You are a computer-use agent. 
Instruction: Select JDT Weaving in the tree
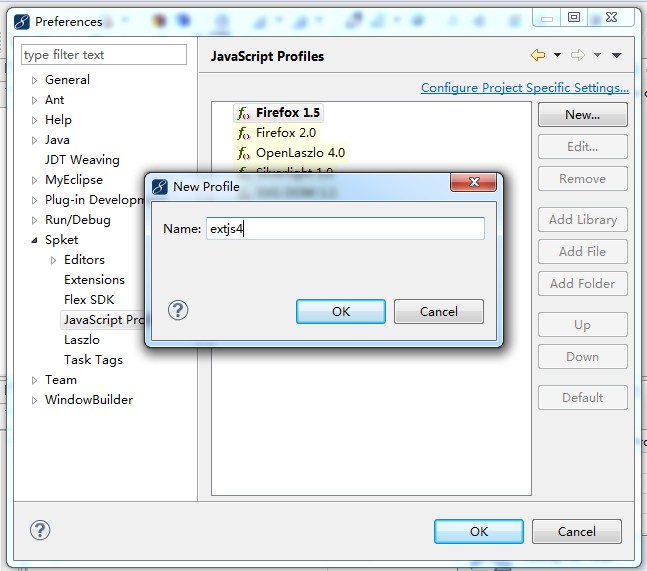pyautogui.click(x=82, y=160)
